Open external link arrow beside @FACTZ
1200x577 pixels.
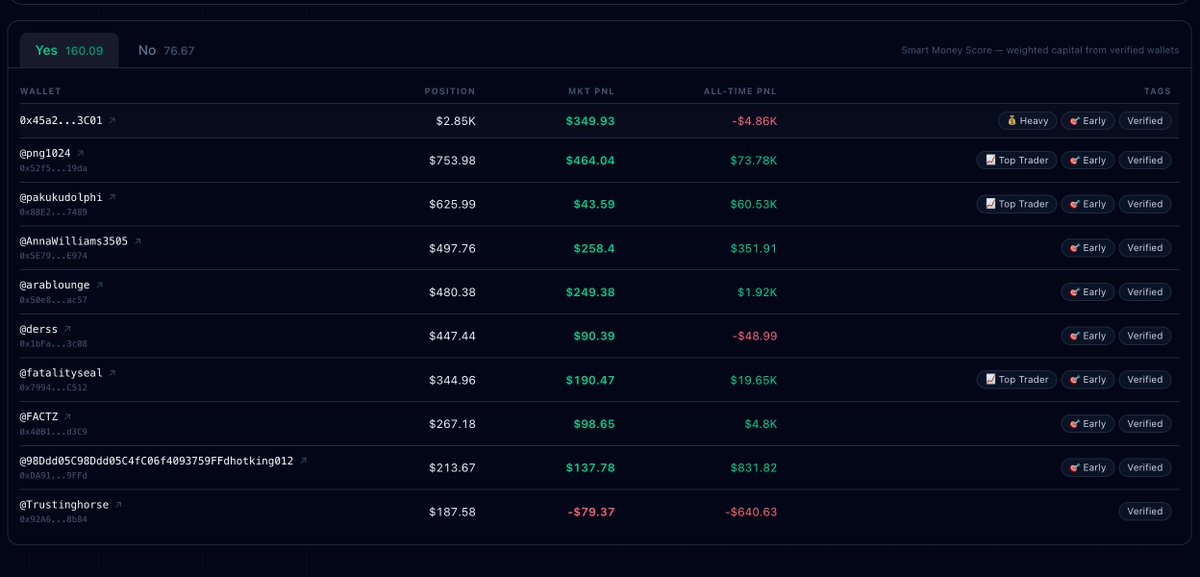point(67,417)
